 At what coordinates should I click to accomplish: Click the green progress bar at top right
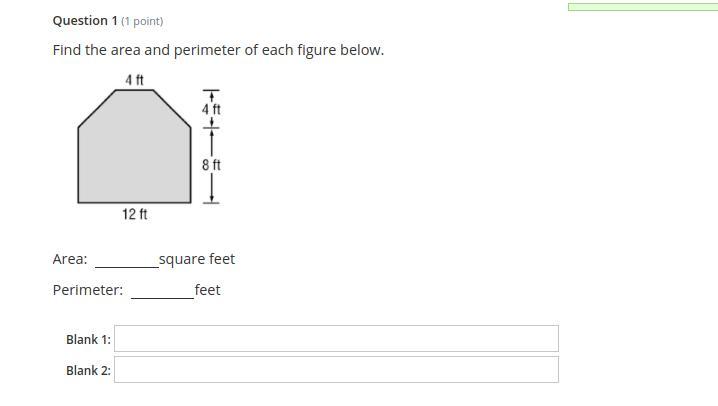pyautogui.click(x=642, y=6)
